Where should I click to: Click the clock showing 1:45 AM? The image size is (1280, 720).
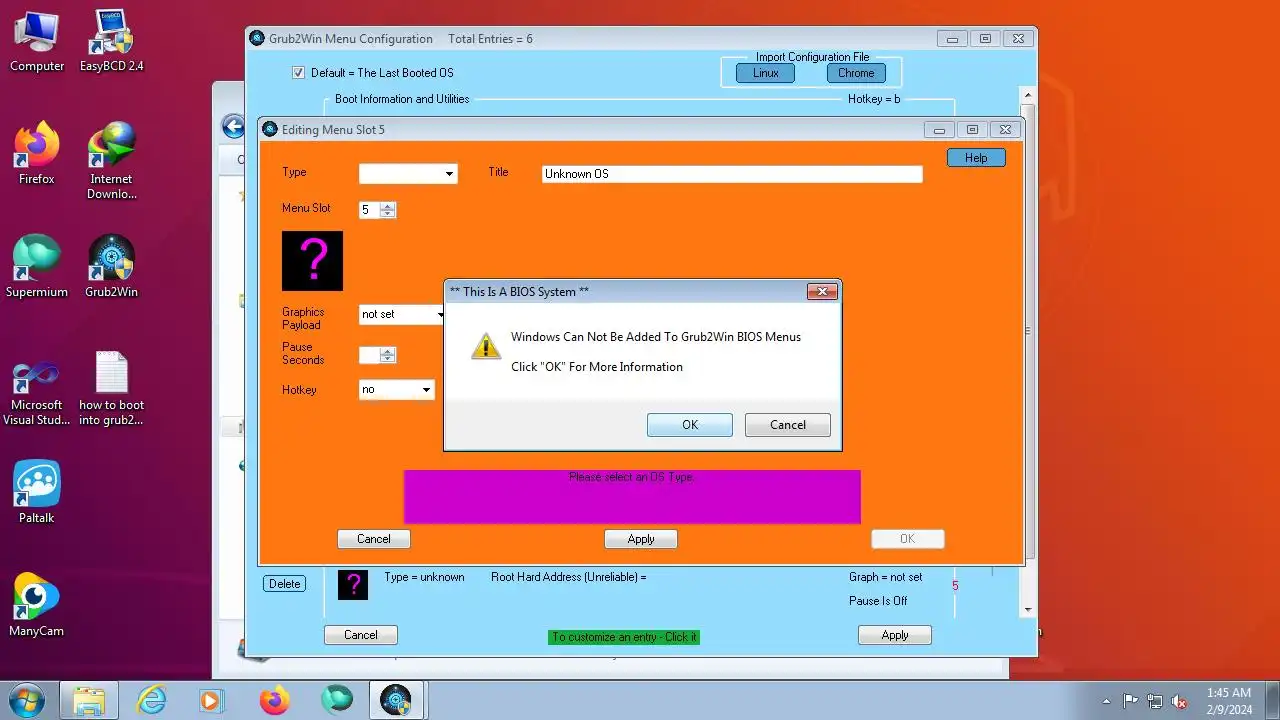click(1229, 693)
